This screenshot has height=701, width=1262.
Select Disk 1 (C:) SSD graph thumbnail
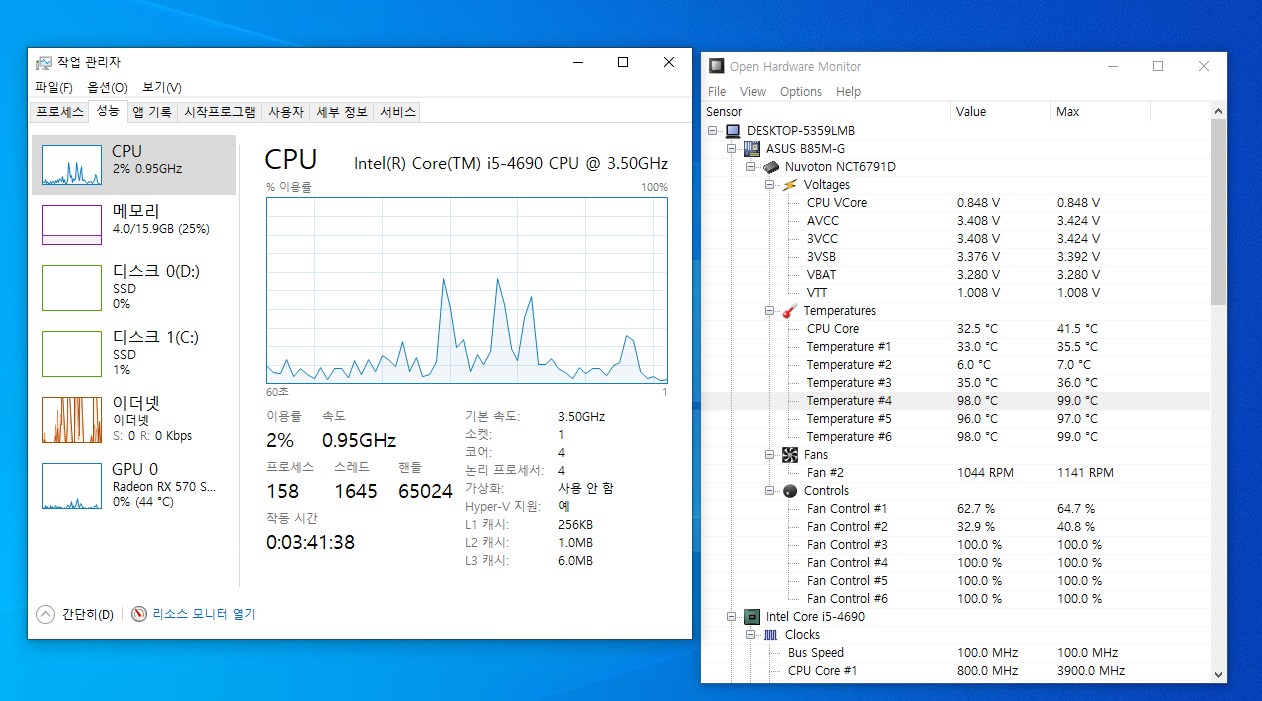coord(72,354)
